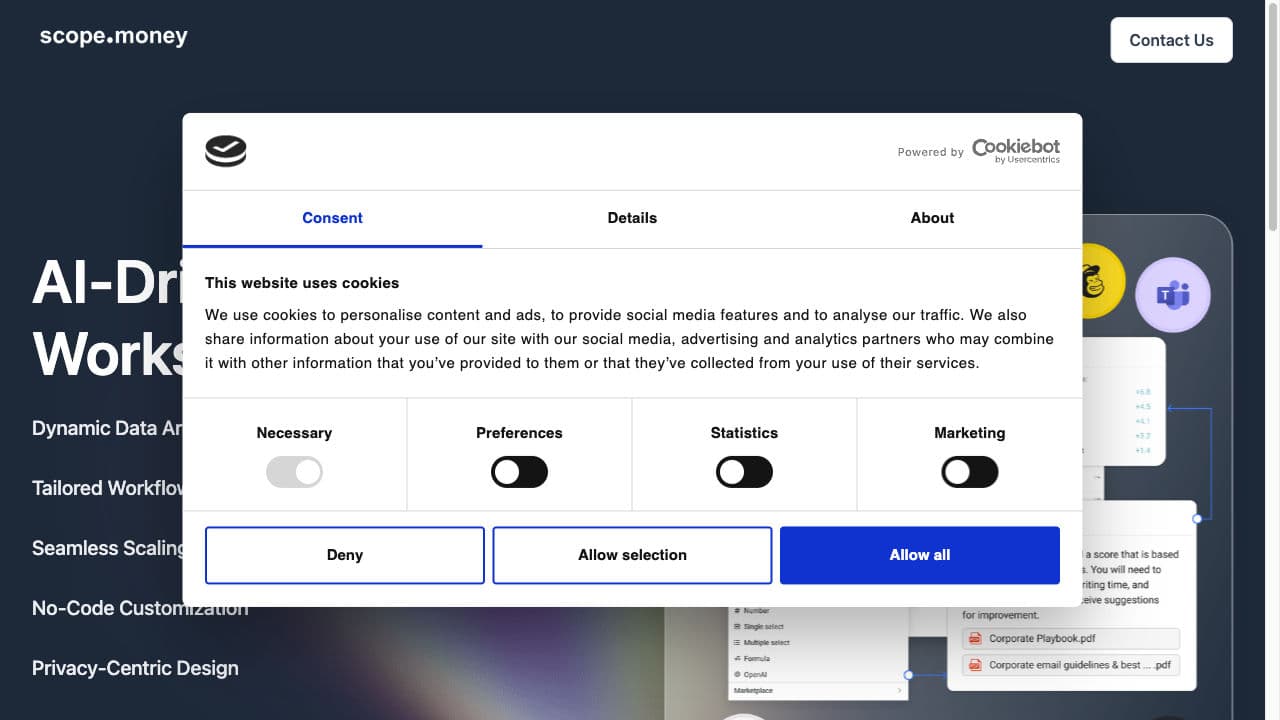
Task: Switch to the Consent tab
Action: [x=332, y=218]
